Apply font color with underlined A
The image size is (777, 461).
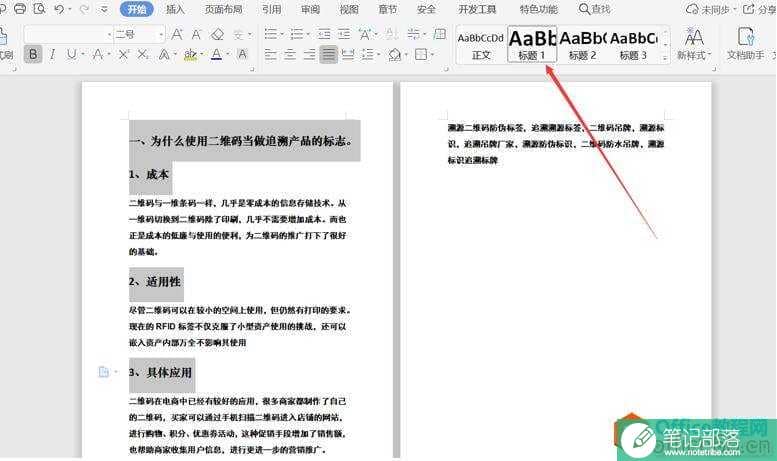click(x=217, y=54)
